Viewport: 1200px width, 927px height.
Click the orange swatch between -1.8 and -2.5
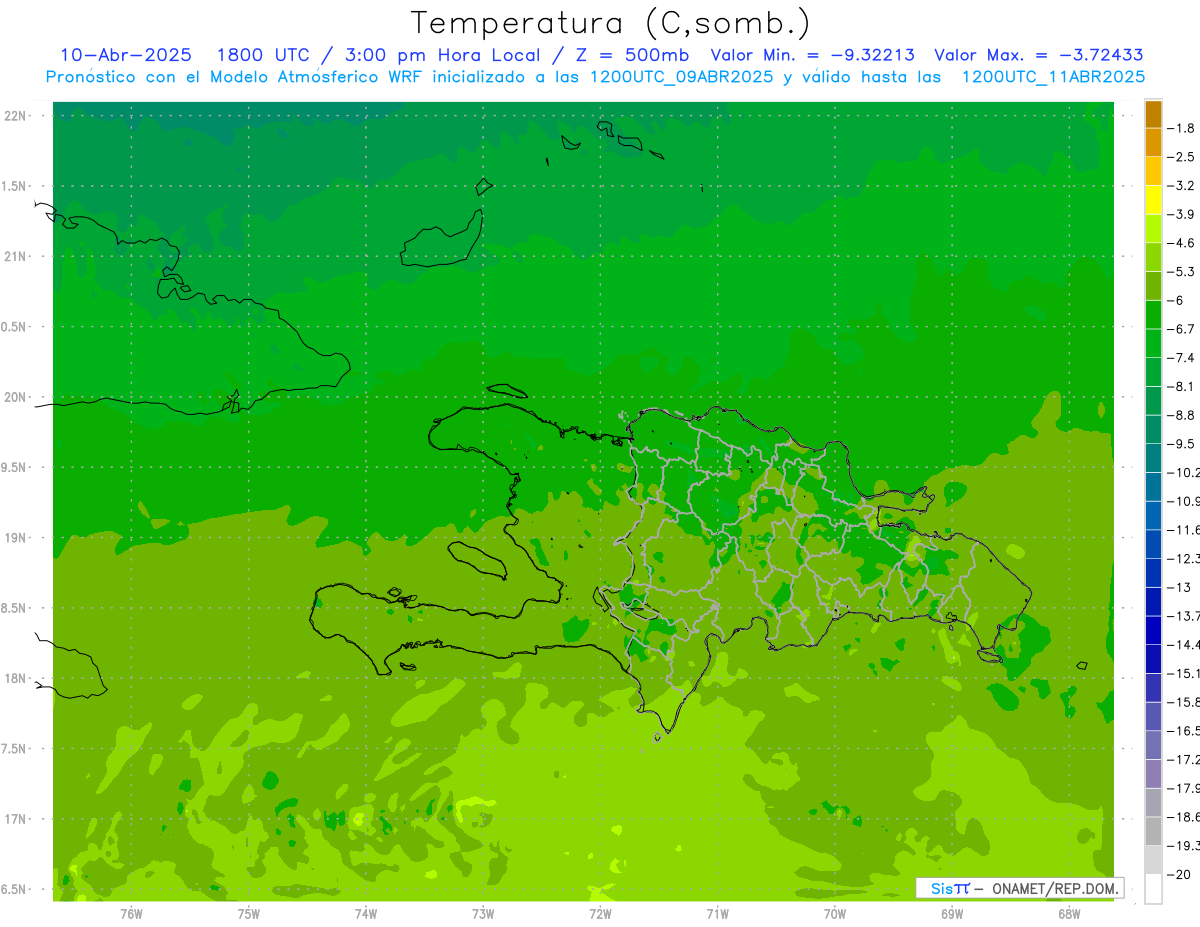[x=1153, y=143]
